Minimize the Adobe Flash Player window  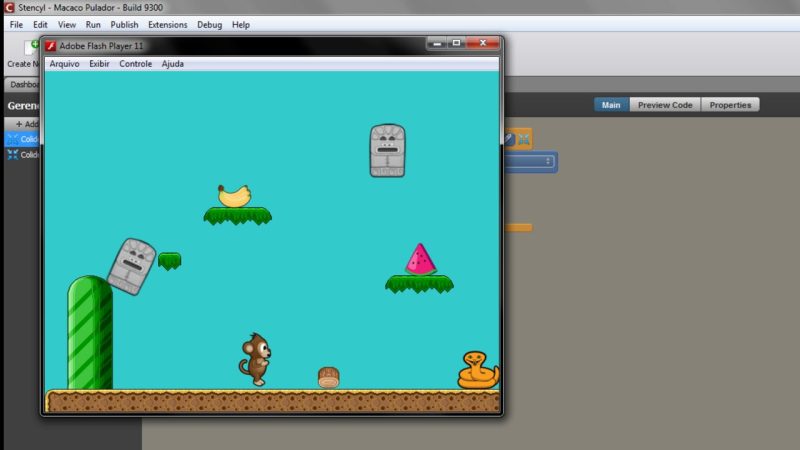[437, 43]
